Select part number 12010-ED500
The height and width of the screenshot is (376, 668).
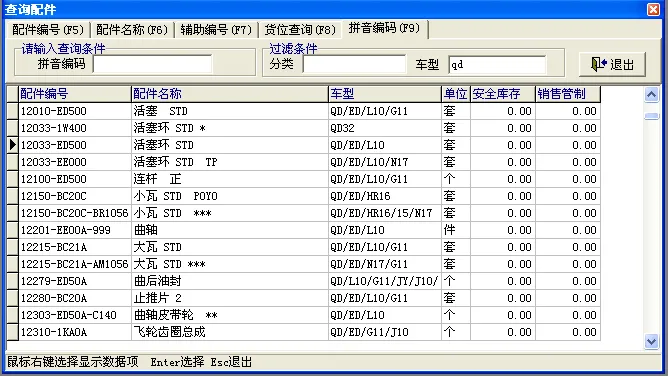coord(54,111)
